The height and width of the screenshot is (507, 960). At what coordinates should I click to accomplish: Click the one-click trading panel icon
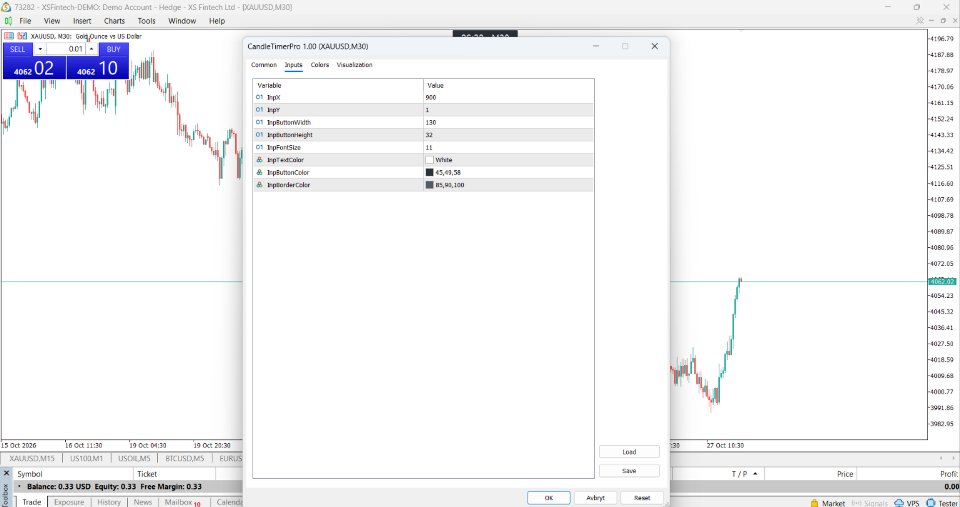pyautogui.click(x=9, y=36)
